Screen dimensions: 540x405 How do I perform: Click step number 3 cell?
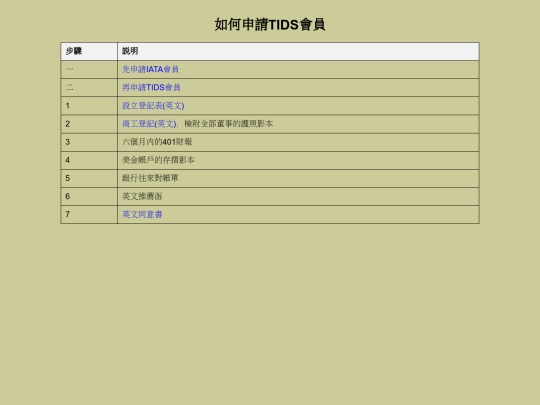(89, 142)
